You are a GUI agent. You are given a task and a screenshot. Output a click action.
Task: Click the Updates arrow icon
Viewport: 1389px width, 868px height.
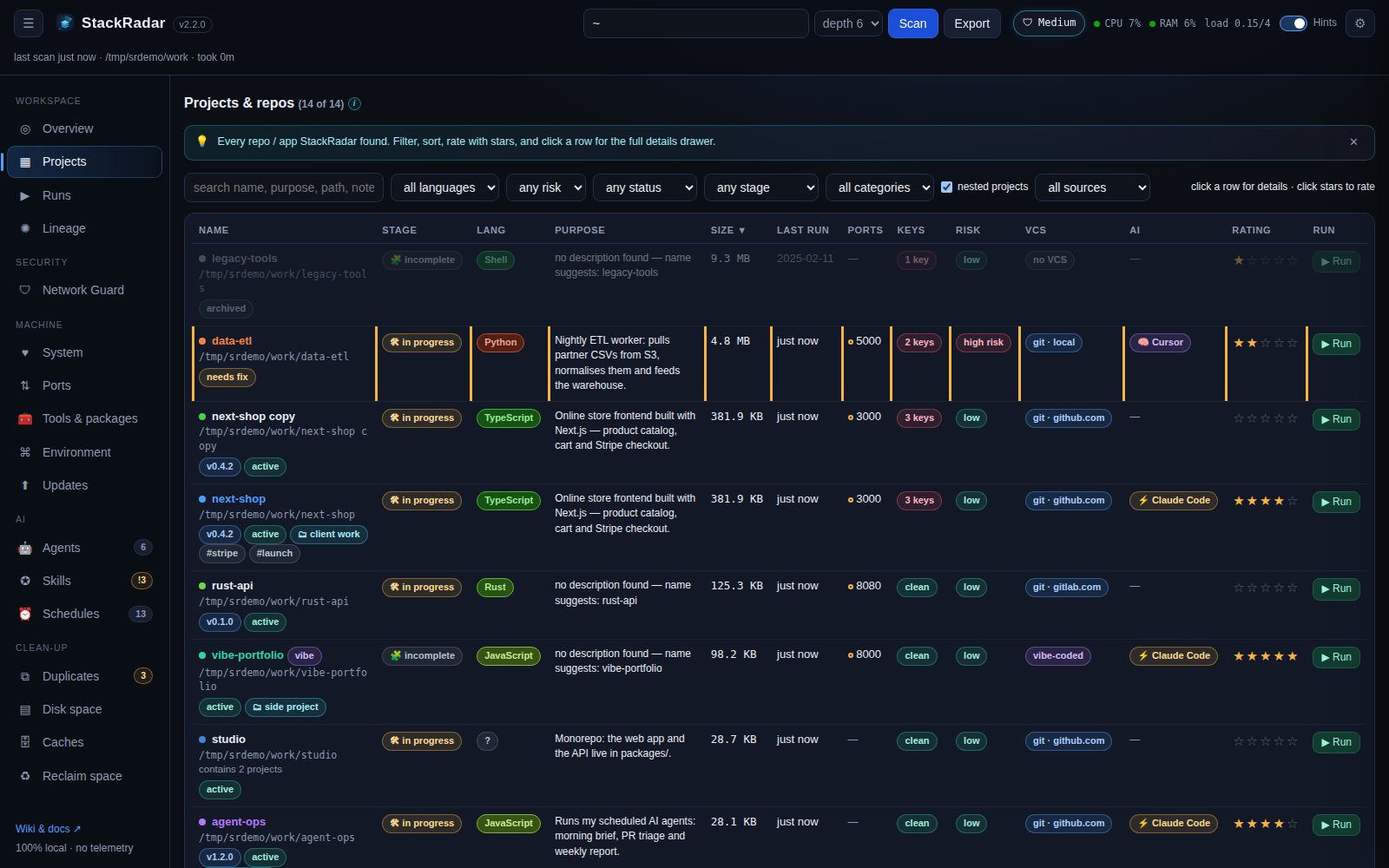point(25,485)
